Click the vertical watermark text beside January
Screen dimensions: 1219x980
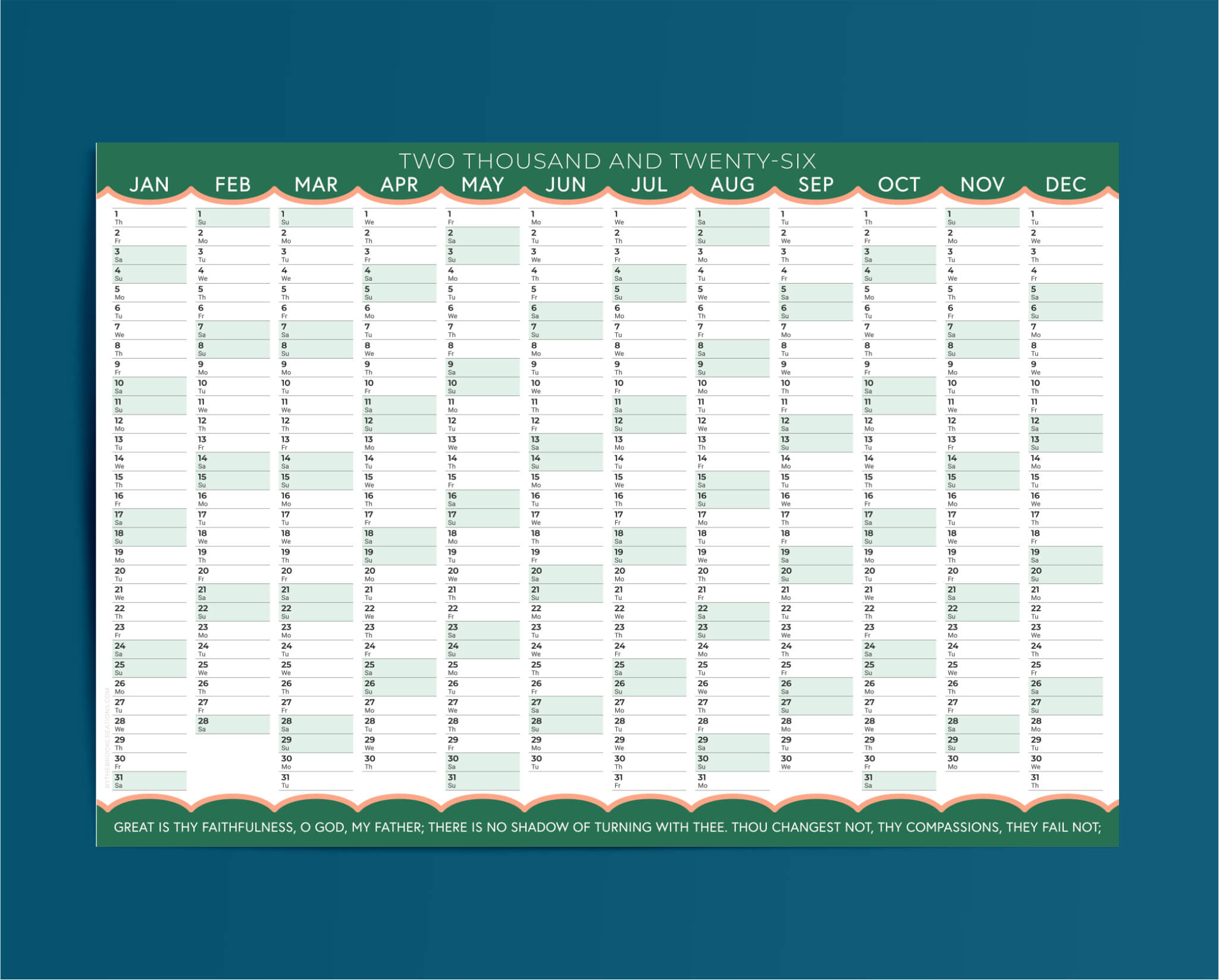(x=107, y=737)
